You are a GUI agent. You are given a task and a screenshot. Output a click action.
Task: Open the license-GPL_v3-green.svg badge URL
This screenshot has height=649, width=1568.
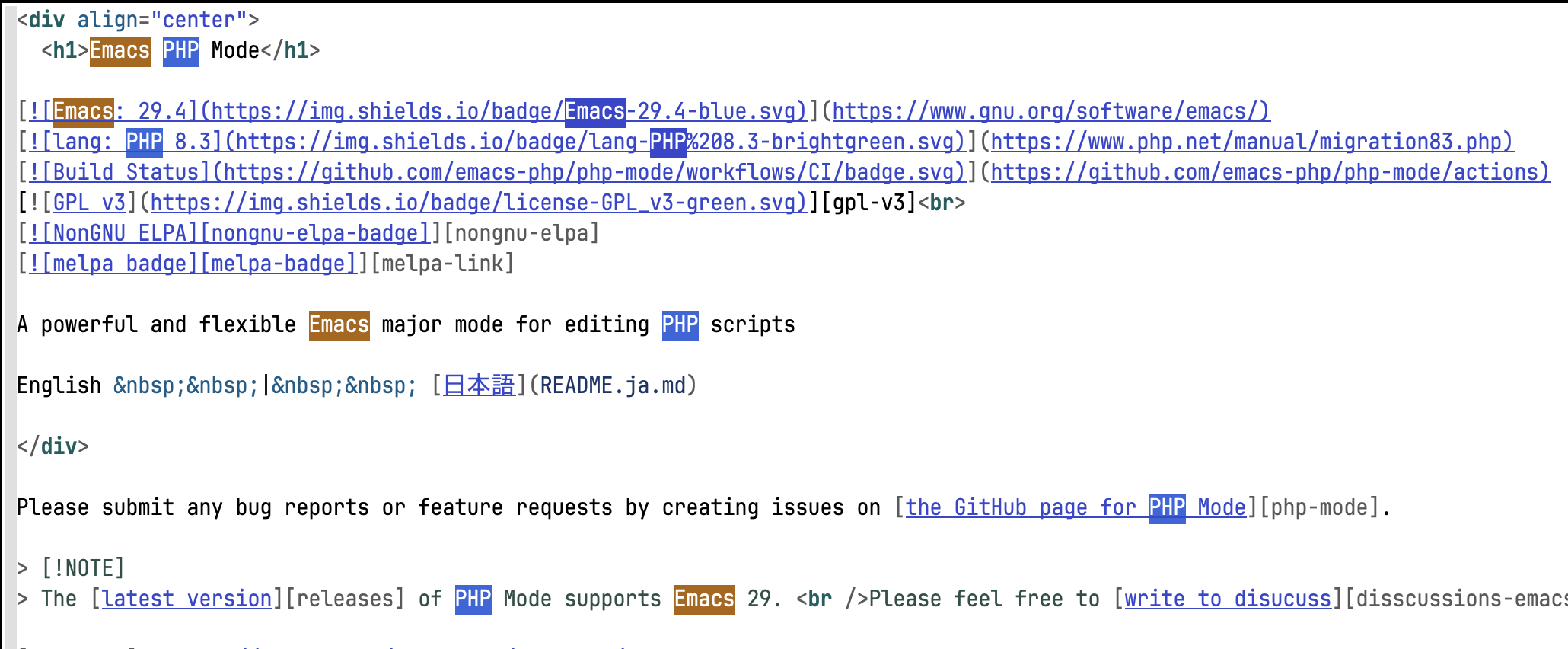[x=479, y=203]
